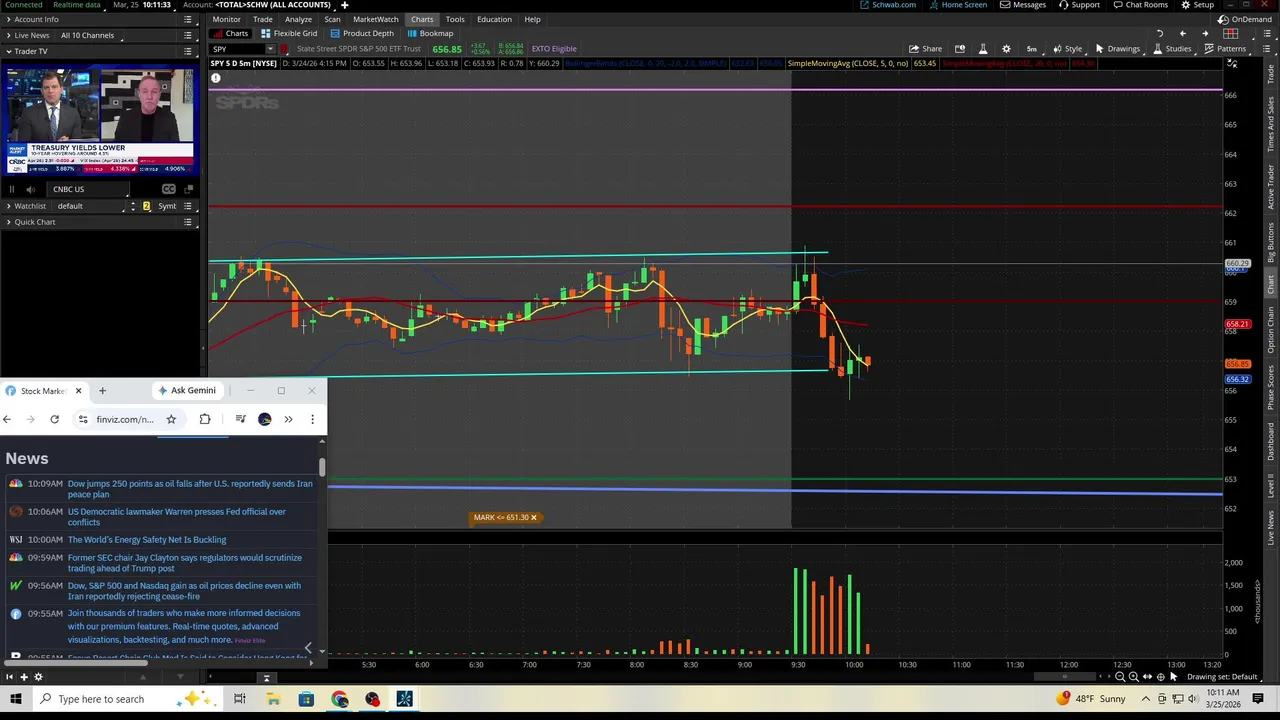
Task: Open the Quick Chart gadget menu icon
Action: tap(188, 222)
